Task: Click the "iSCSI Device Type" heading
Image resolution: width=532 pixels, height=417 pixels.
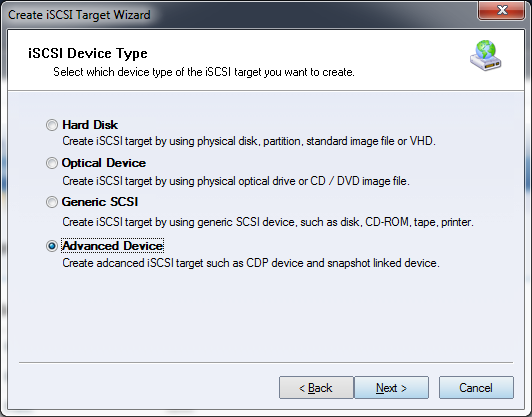Action: 88,53
